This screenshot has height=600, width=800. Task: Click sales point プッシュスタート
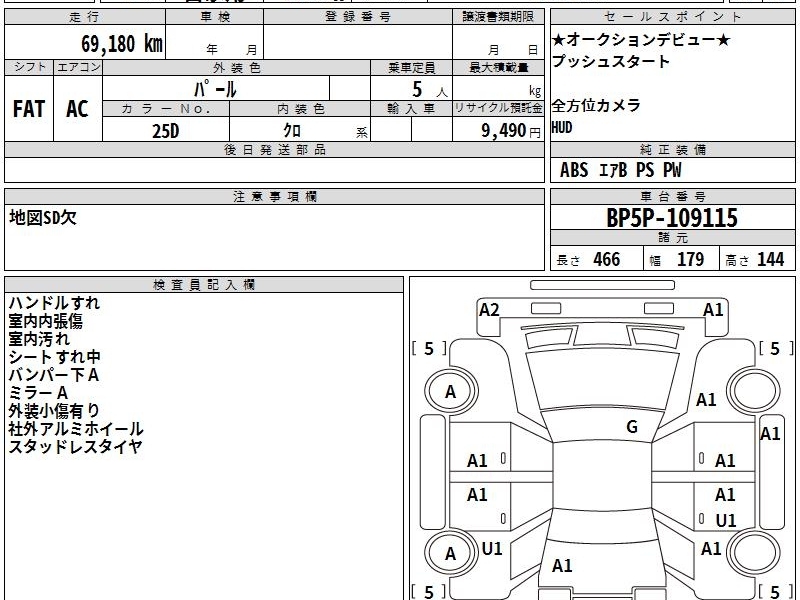(x=611, y=61)
